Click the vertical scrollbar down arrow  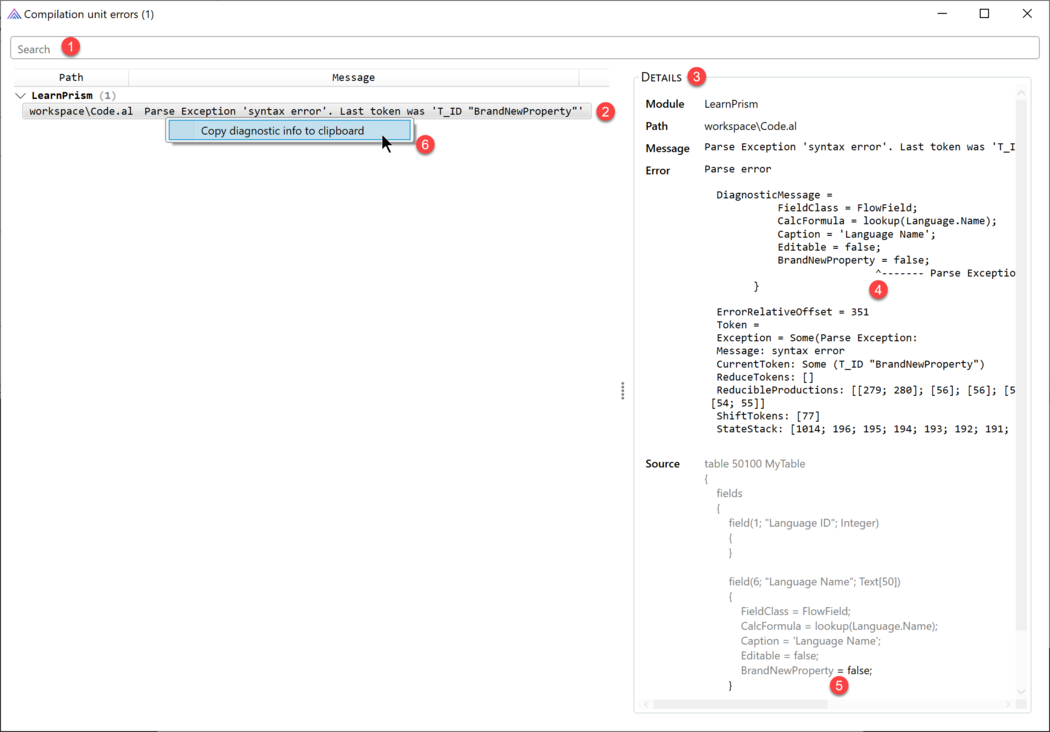(1021, 692)
